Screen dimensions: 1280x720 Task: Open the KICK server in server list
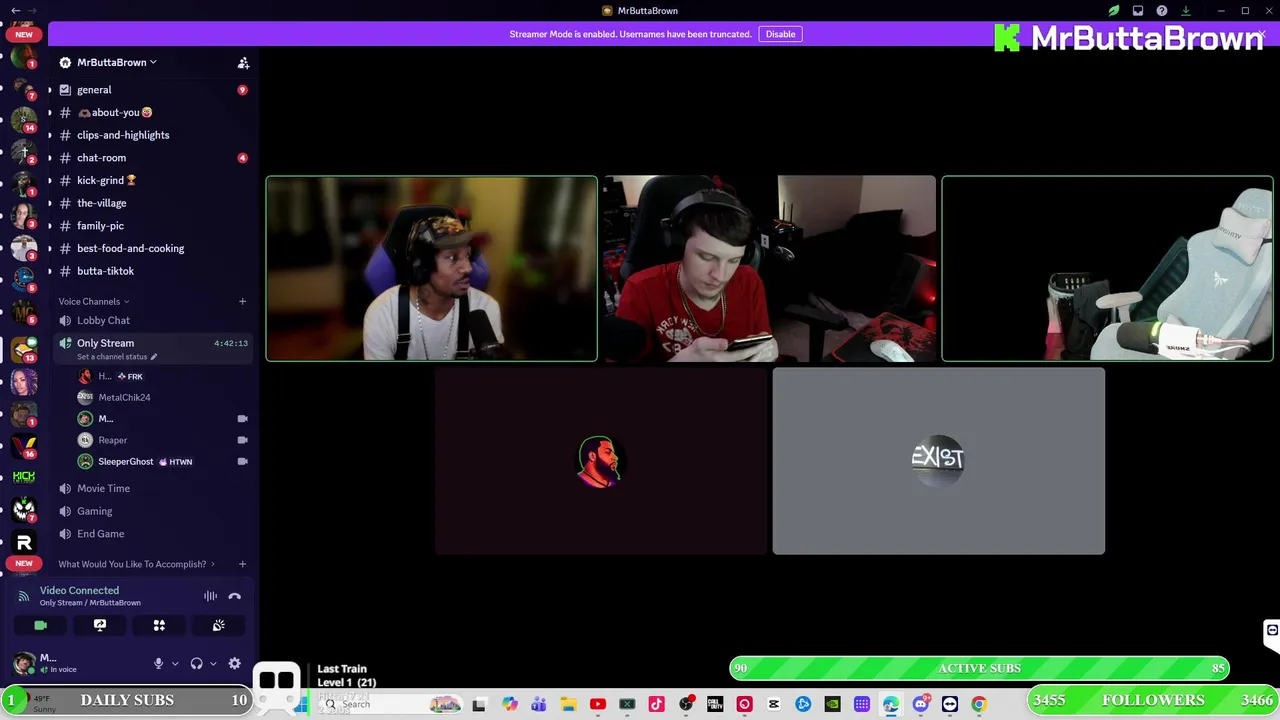click(24, 477)
